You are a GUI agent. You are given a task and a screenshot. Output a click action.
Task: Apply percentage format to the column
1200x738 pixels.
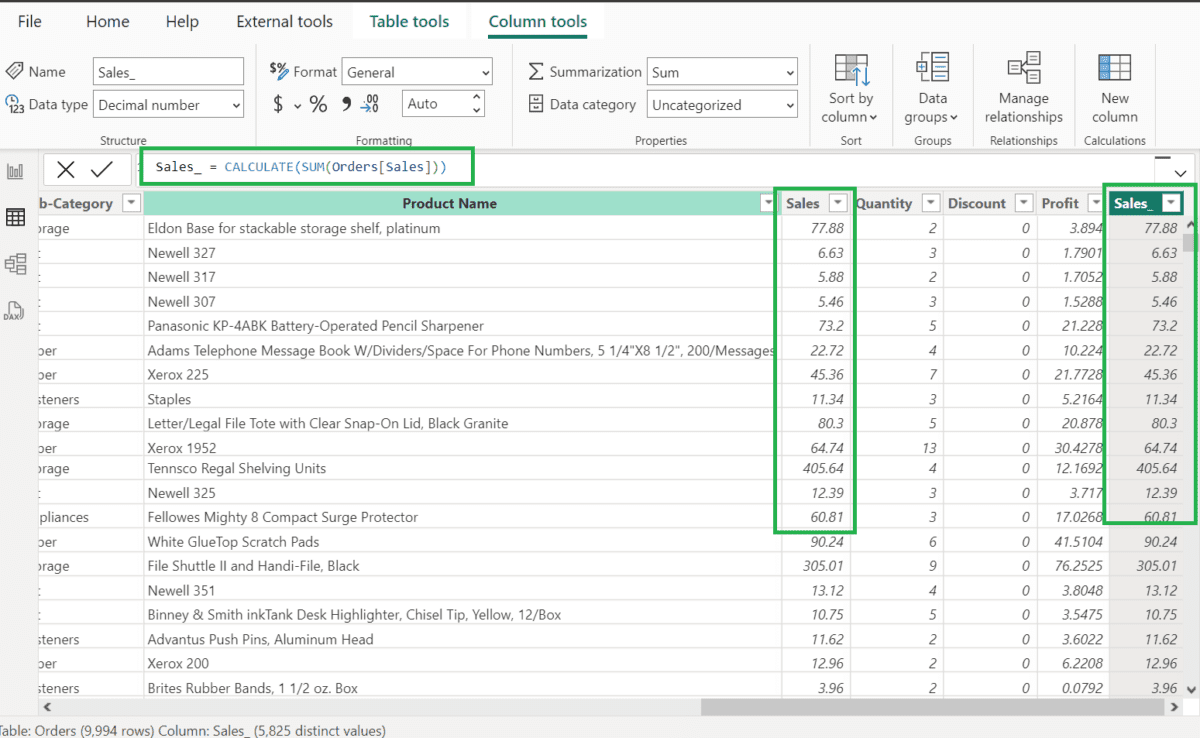316,103
